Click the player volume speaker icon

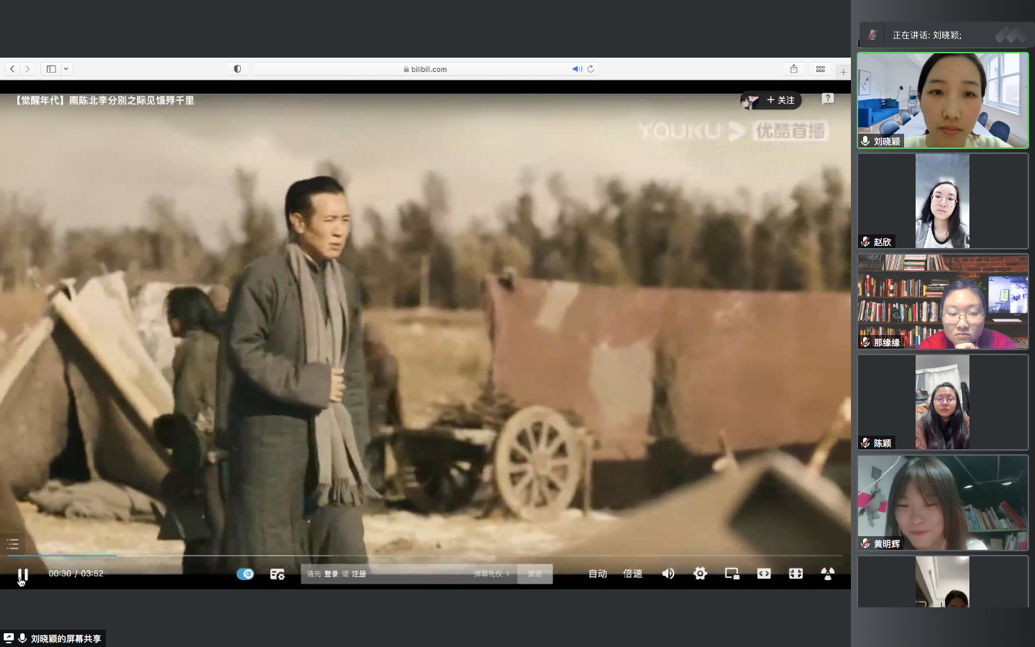coord(668,574)
